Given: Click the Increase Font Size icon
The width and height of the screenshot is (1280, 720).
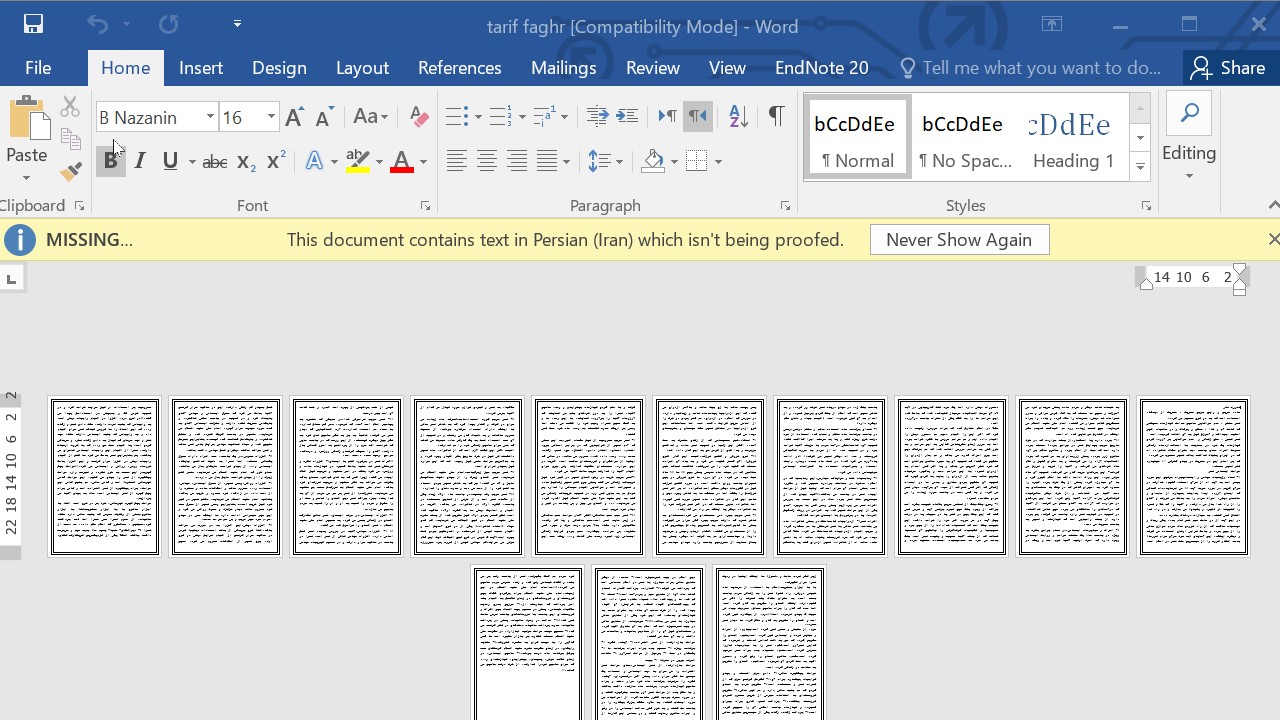Looking at the screenshot, I should pyautogui.click(x=294, y=117).
